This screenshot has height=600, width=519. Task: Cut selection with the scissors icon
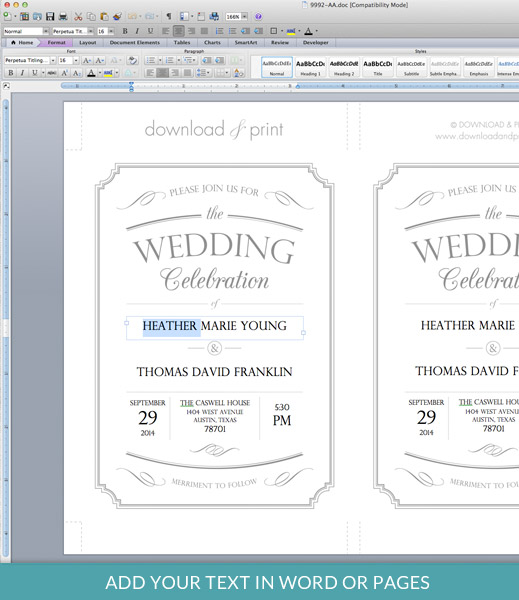78,16
